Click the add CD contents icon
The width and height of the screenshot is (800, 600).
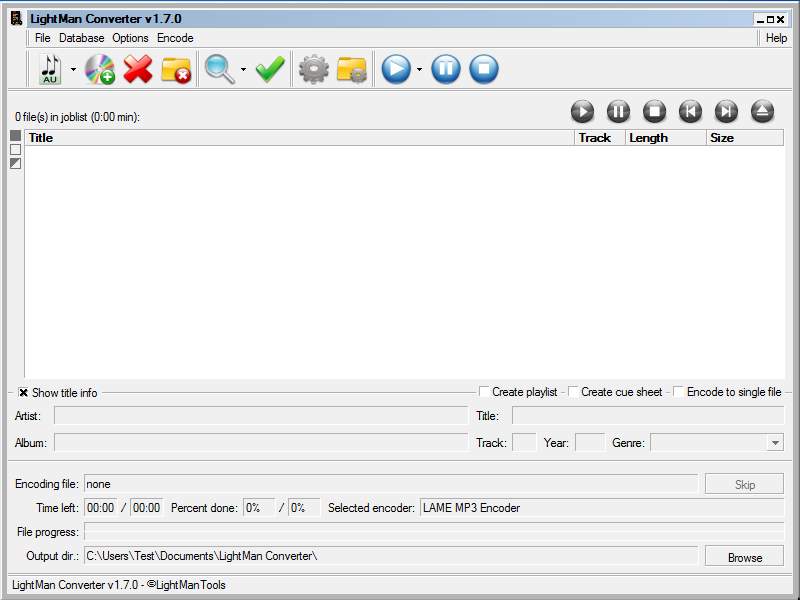99,69
